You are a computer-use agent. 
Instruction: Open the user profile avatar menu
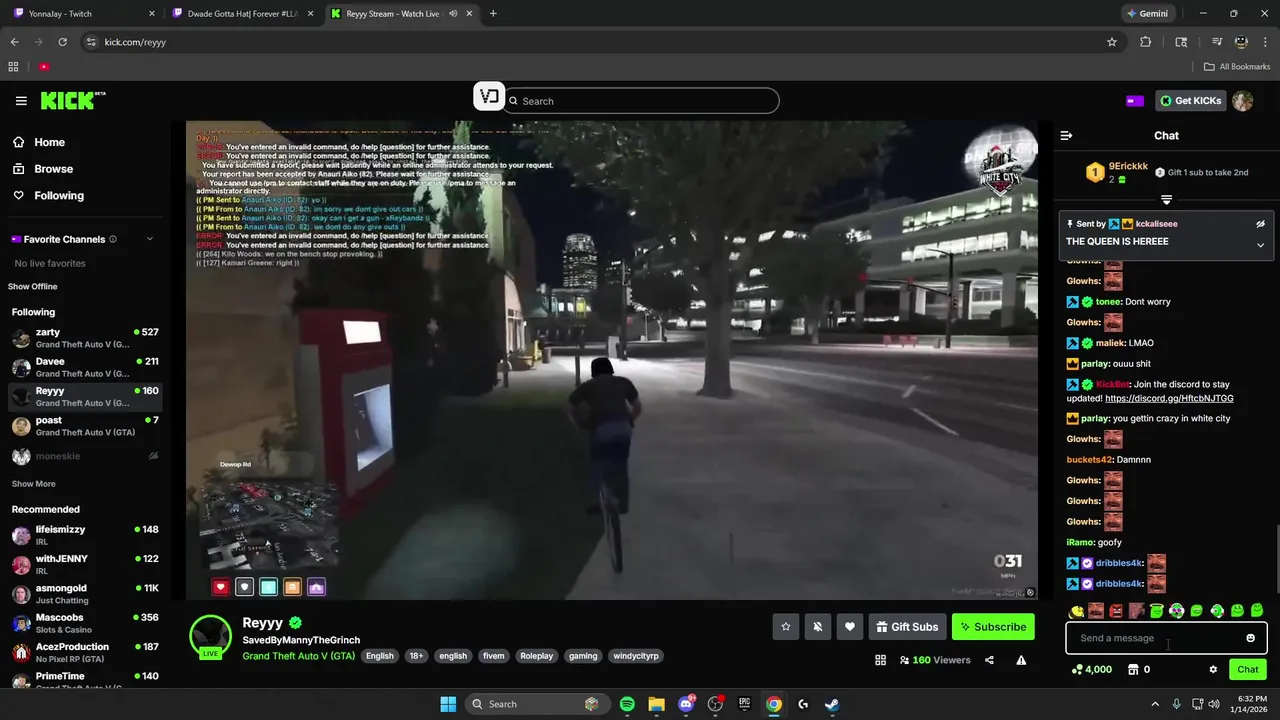[1243, 101]
